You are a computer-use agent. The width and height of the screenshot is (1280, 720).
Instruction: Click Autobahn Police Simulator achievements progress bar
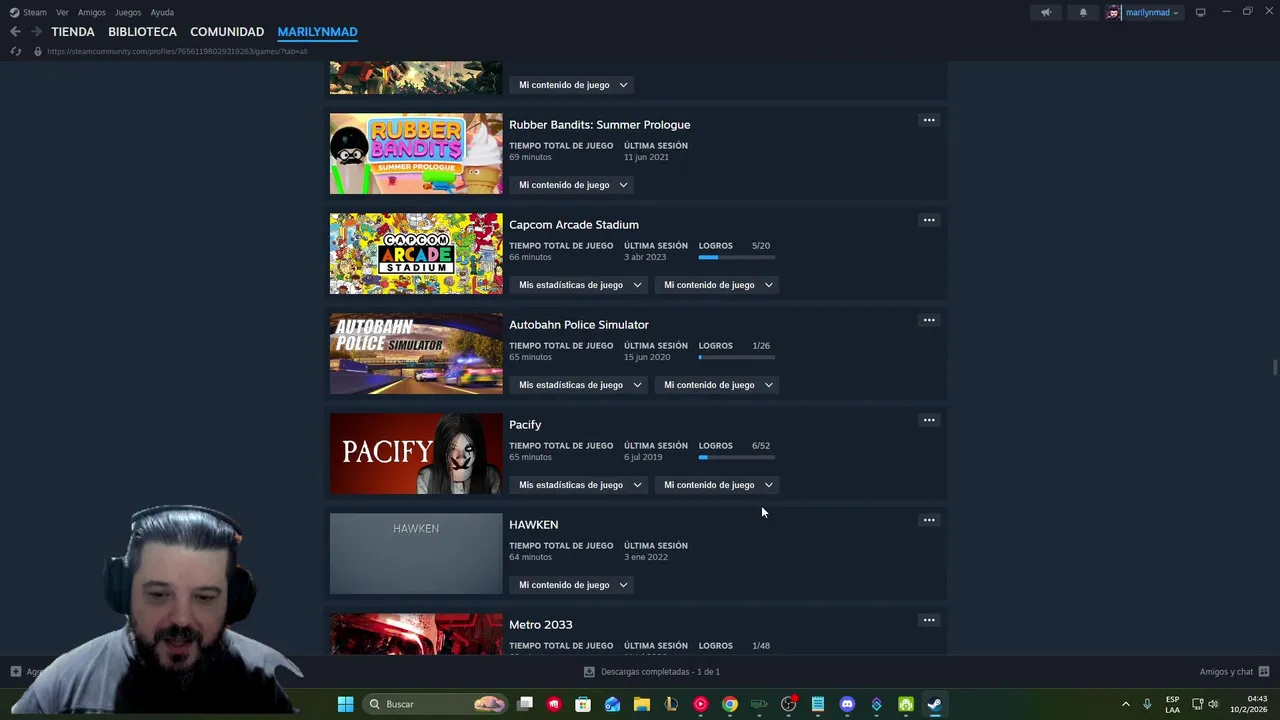pyautogui.click(x=737, y=358)
